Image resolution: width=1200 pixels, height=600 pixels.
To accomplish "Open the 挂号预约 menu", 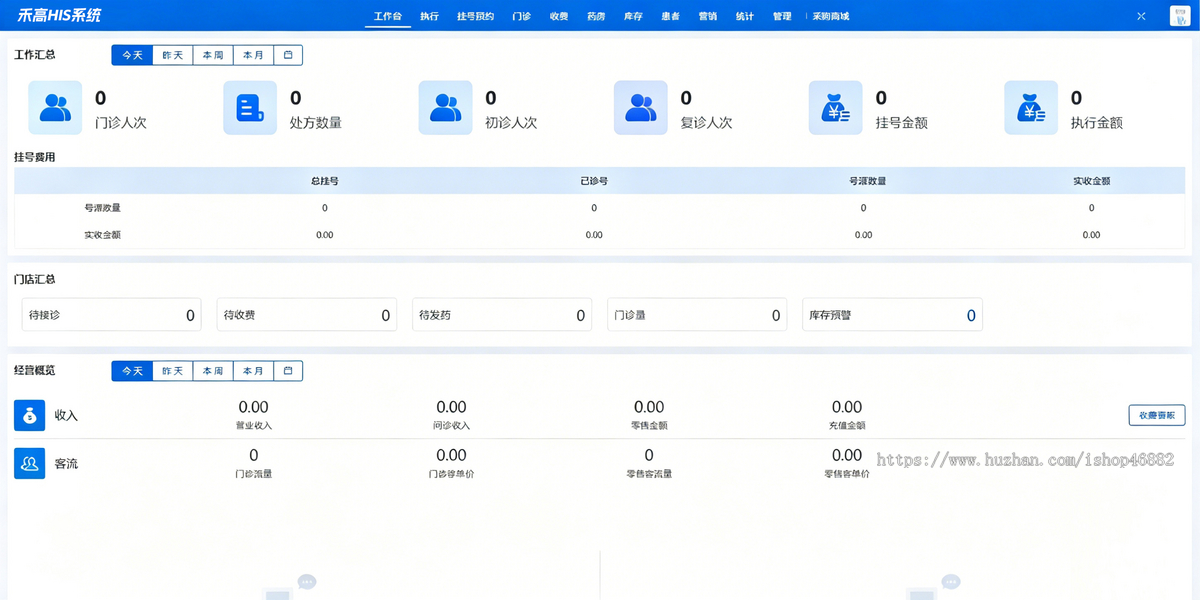I will (475, 16).
